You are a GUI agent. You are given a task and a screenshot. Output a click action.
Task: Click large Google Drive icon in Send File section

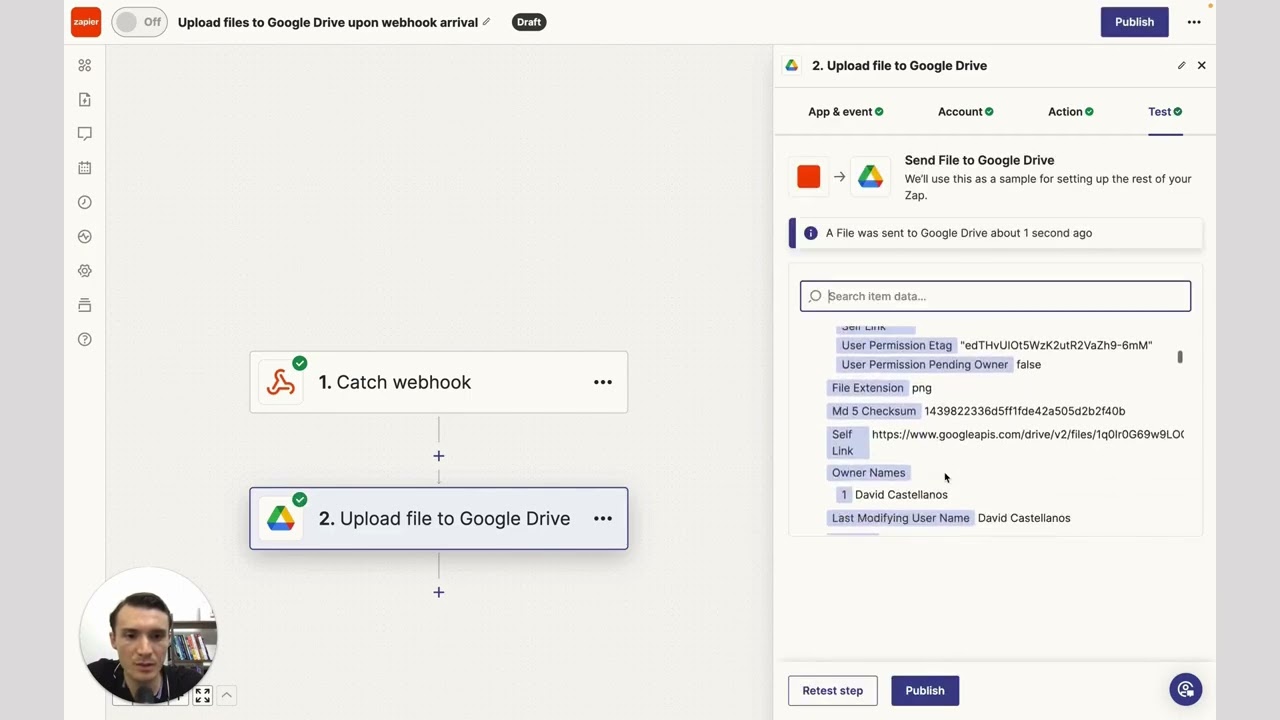(x=870, y=177)
